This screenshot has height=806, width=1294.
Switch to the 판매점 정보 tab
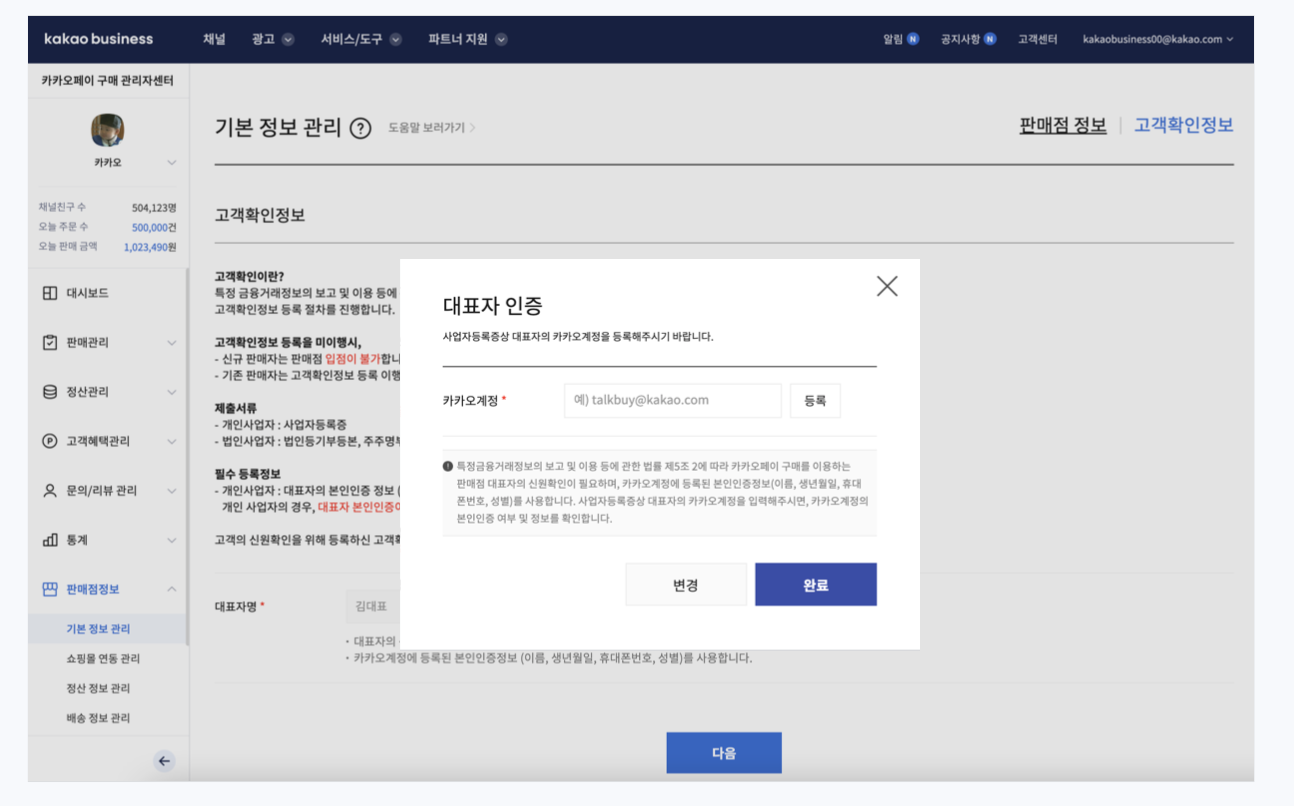point(1063,125)
